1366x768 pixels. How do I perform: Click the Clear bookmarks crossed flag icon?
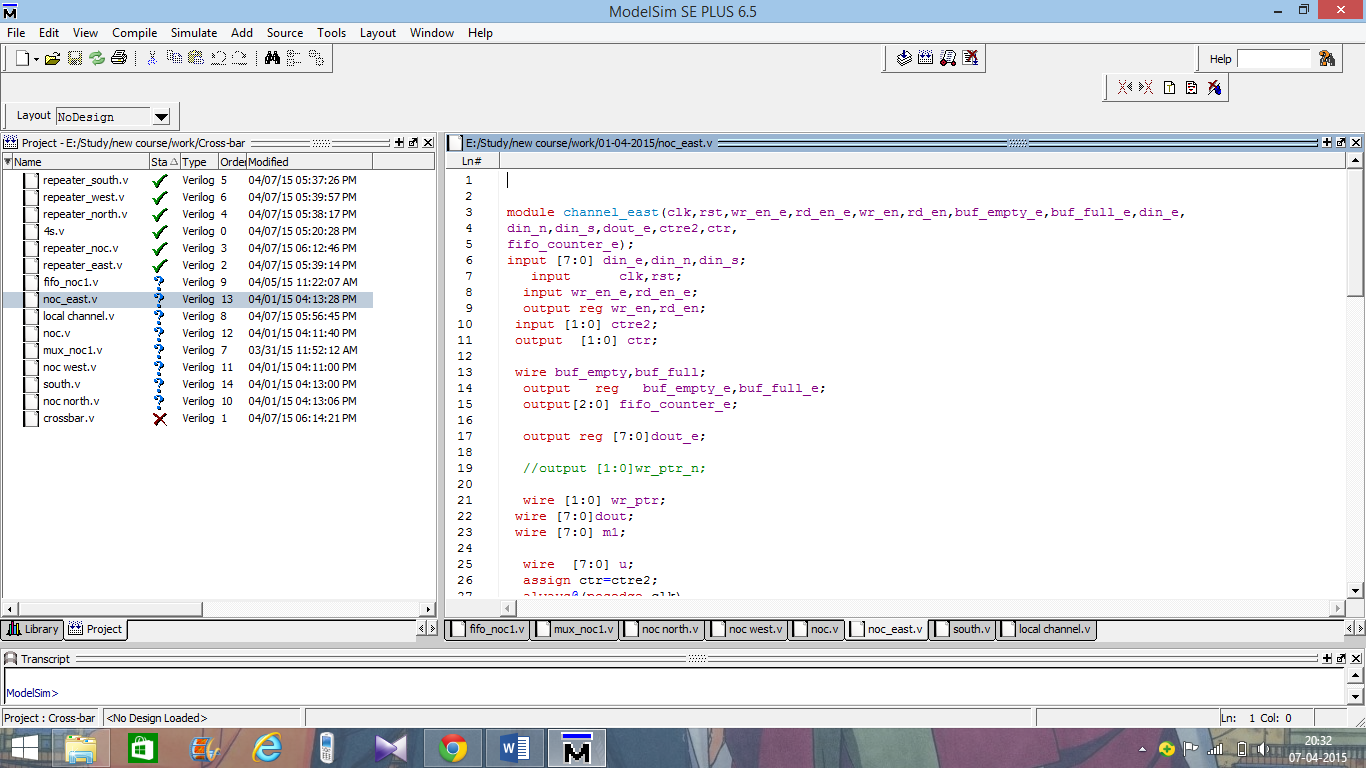click(1214, 88)
